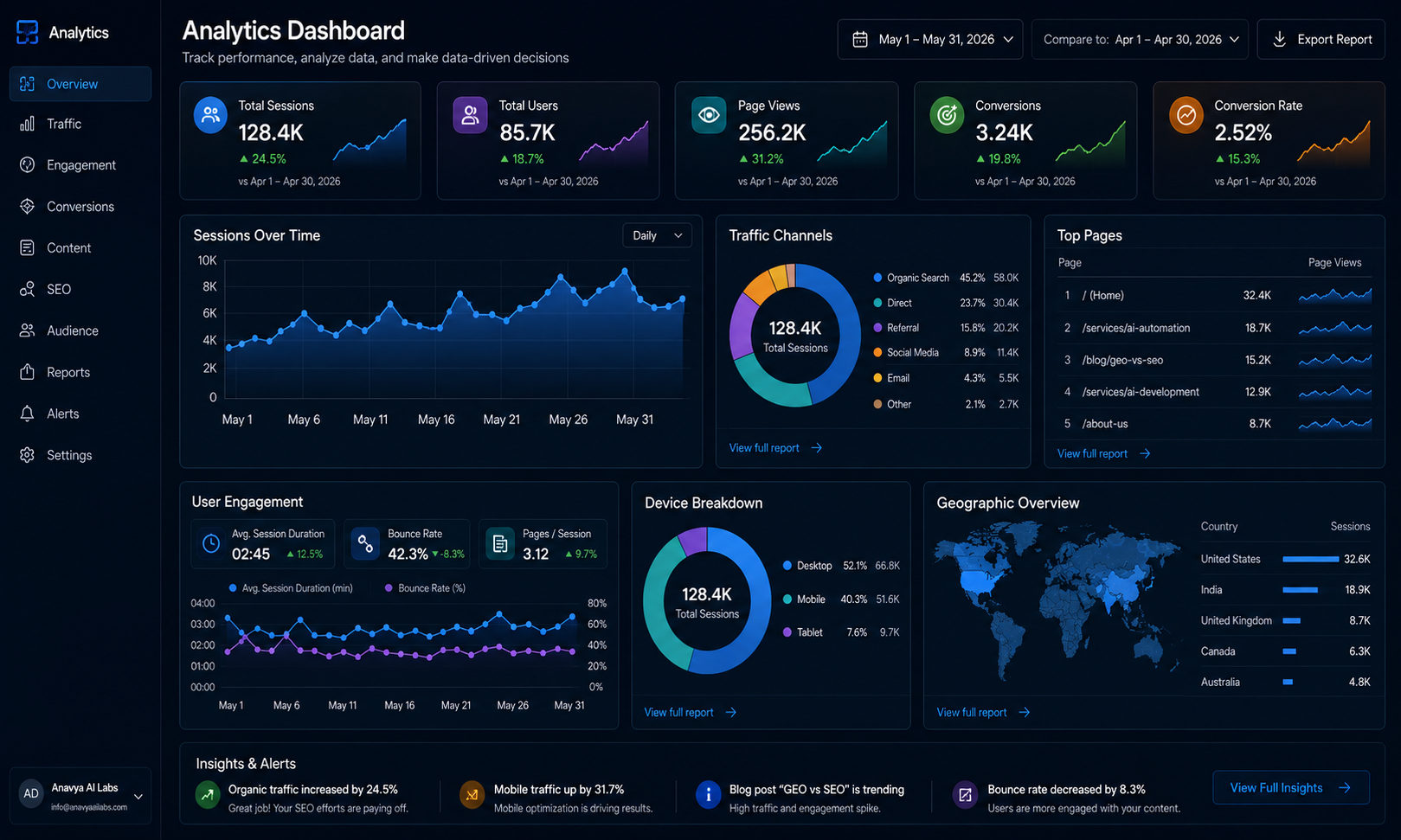Screen dimensions: 1401x840
Task: Open the Daily interval dropdown
Action: click(x=657, y=235)
